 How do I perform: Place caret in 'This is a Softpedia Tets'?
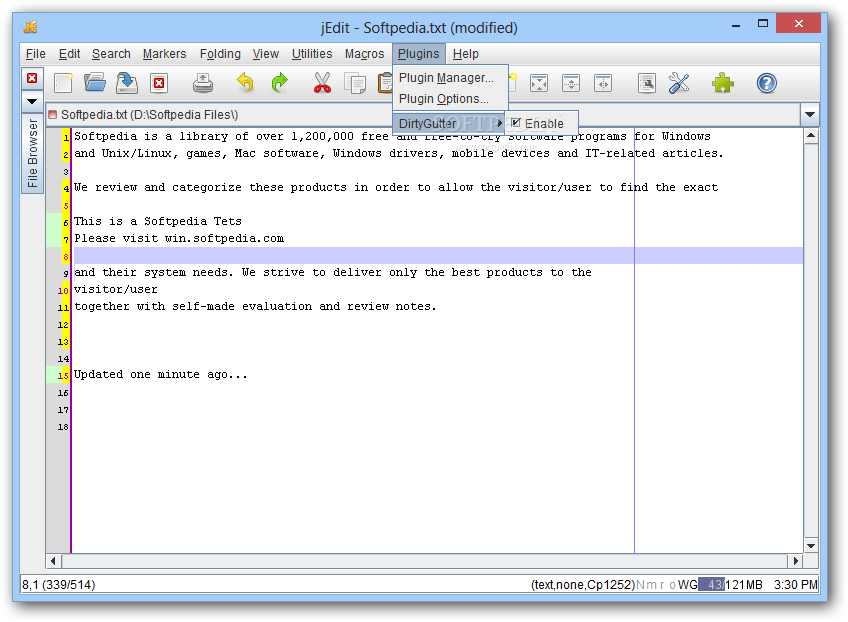tap(157, 221)
